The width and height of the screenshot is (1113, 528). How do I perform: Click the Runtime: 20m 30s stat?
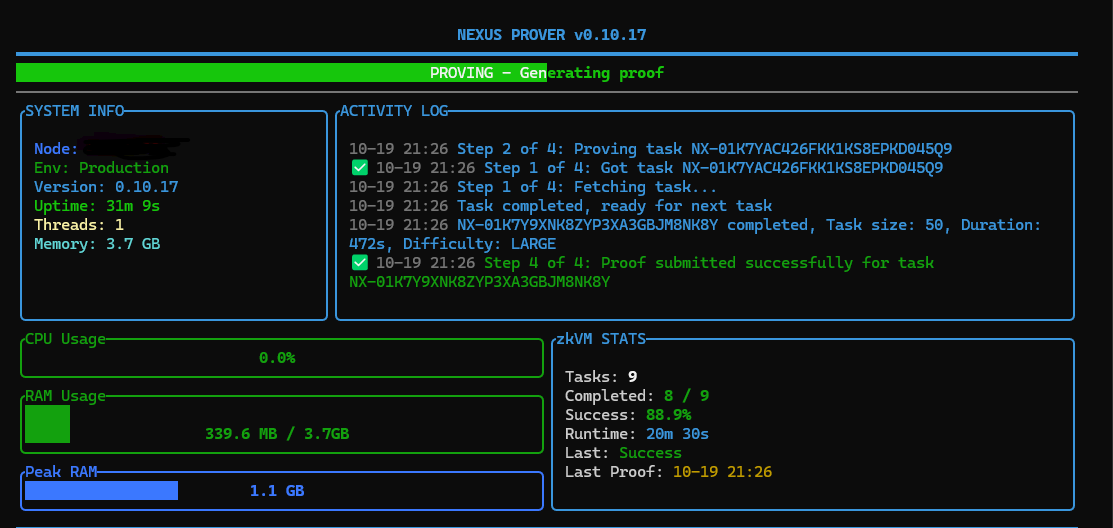click(x=637, y=434)
